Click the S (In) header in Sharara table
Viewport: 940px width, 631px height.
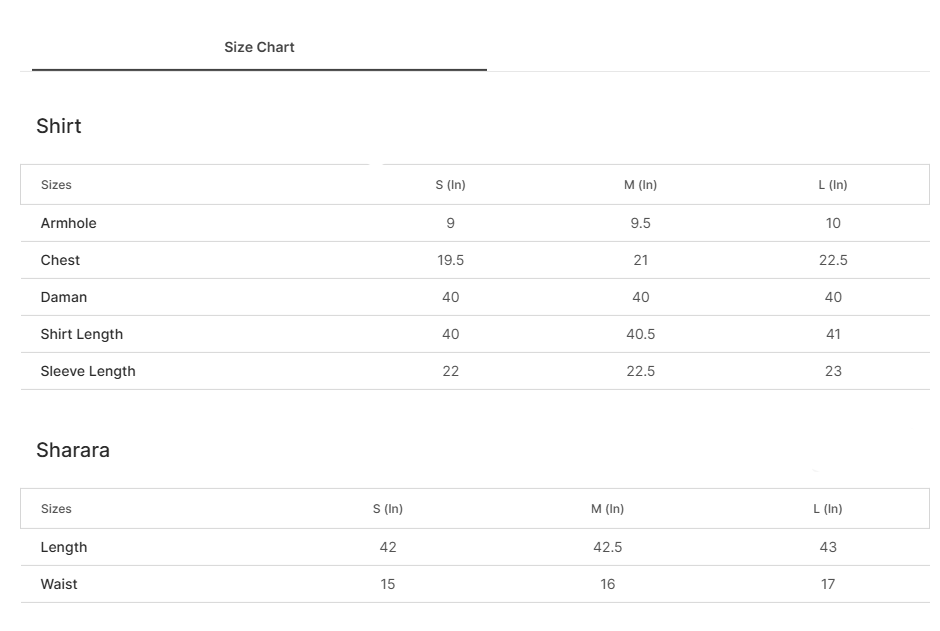(x=388, y=509)
